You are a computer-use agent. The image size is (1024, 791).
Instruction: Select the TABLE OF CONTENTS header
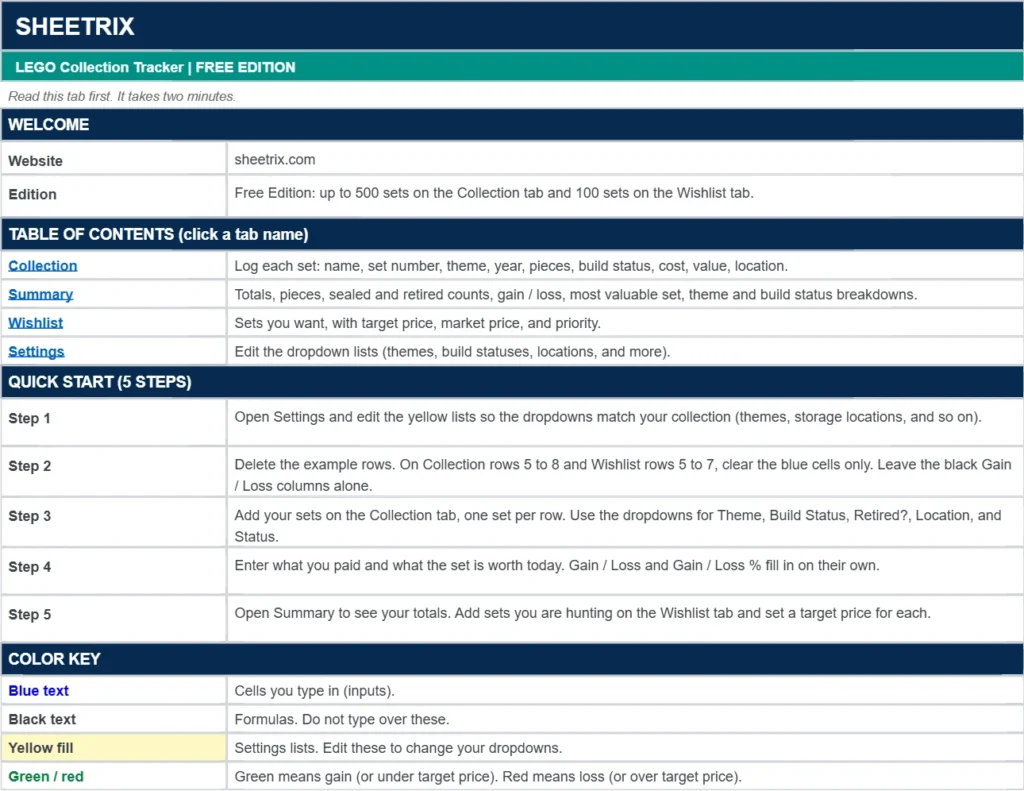(x=512, y=234)
